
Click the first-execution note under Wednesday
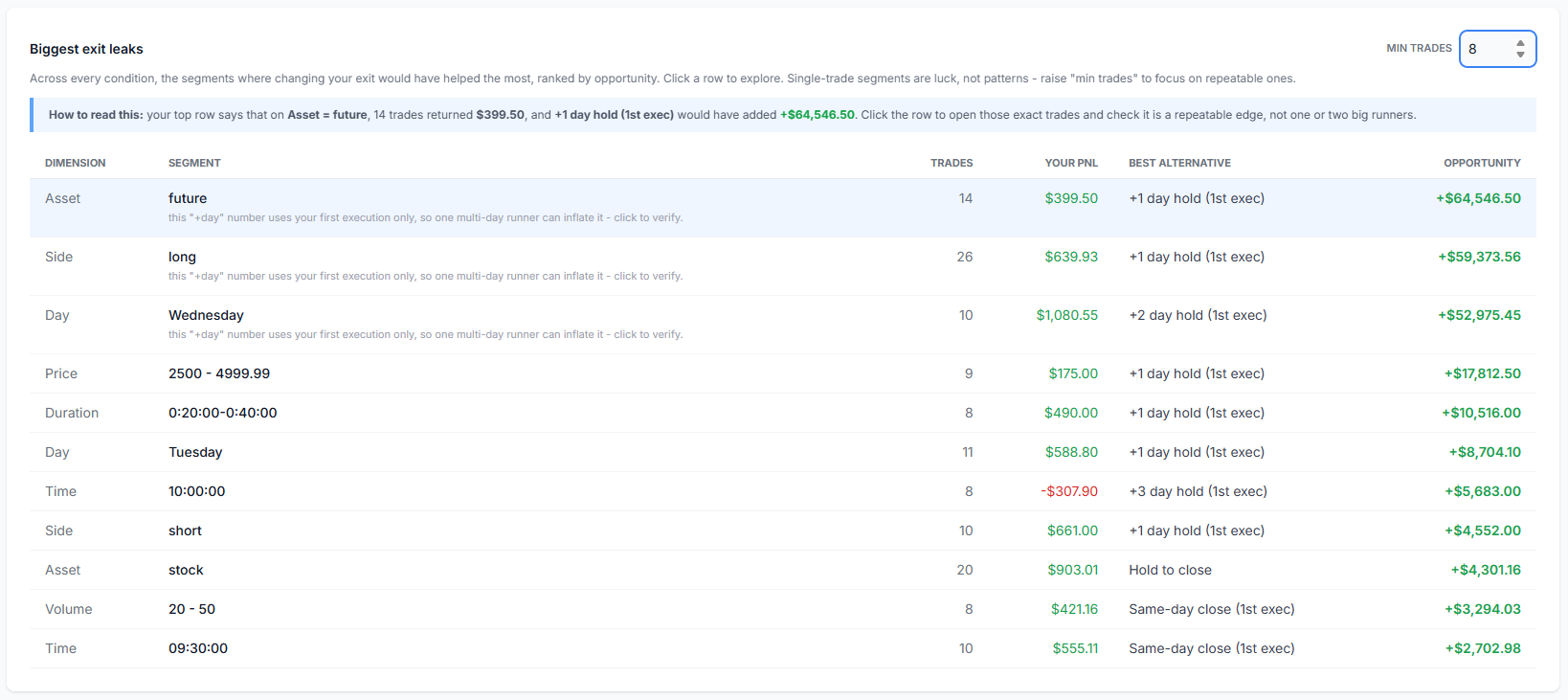pos(426,334)
